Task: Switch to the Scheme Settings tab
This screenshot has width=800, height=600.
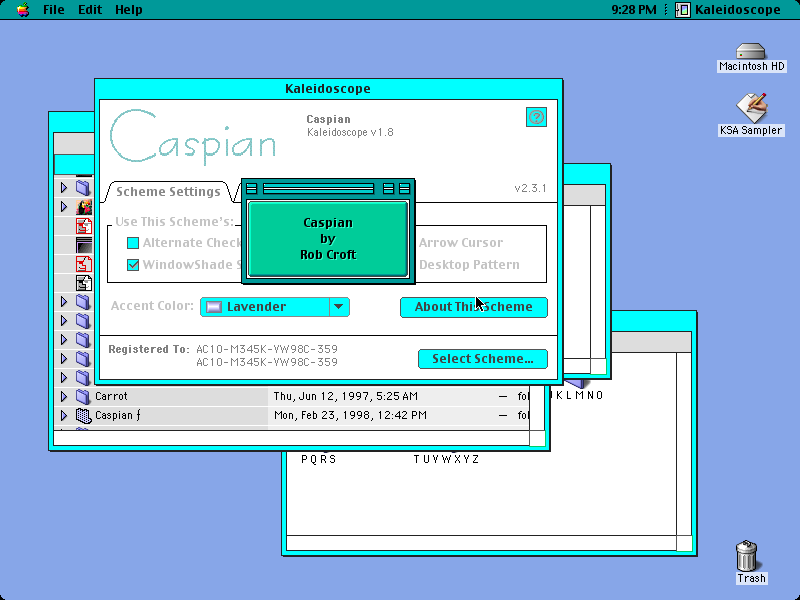Action: (x=168, y=192)
